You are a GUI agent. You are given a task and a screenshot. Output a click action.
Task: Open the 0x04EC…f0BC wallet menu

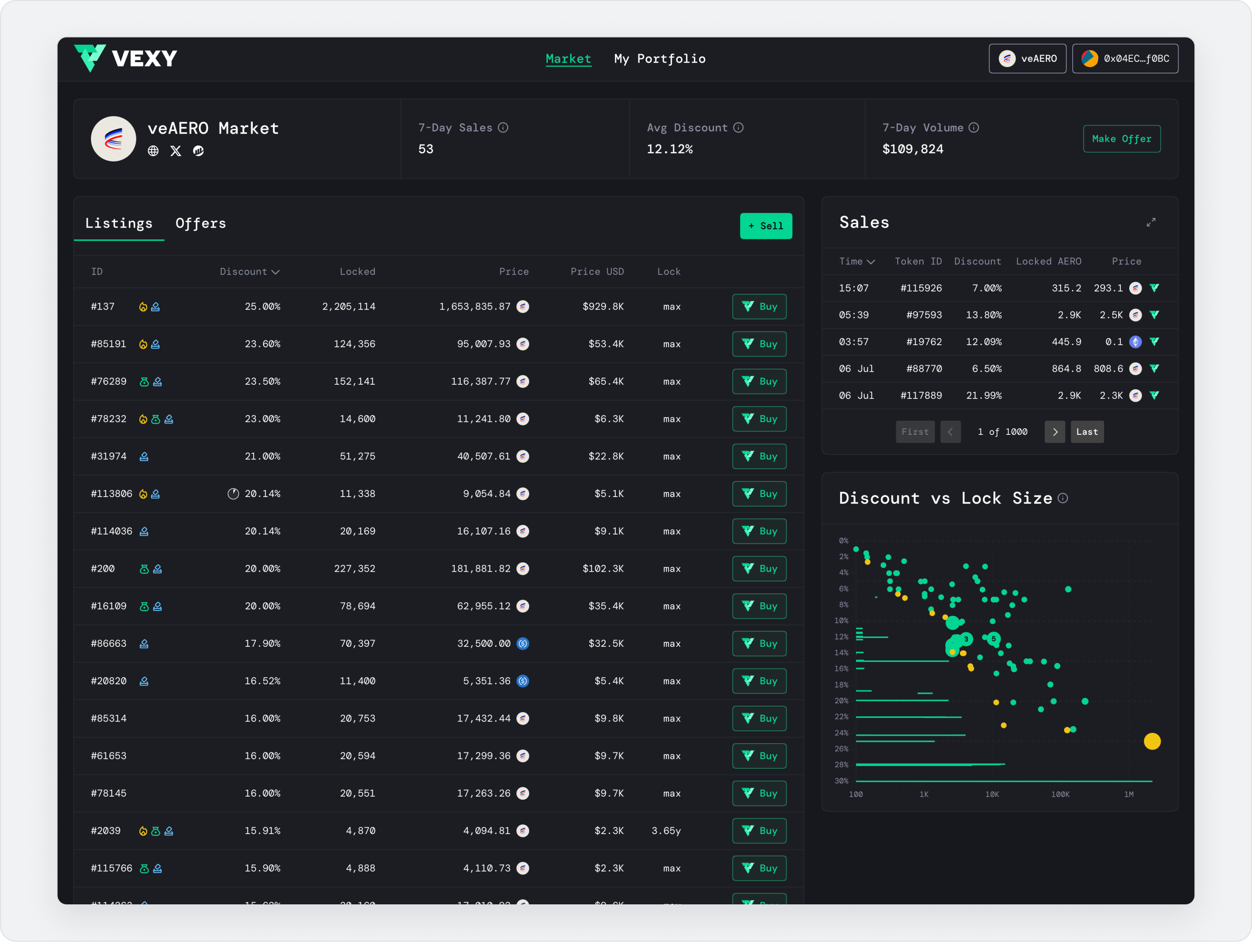click(x=1125, y=59)
